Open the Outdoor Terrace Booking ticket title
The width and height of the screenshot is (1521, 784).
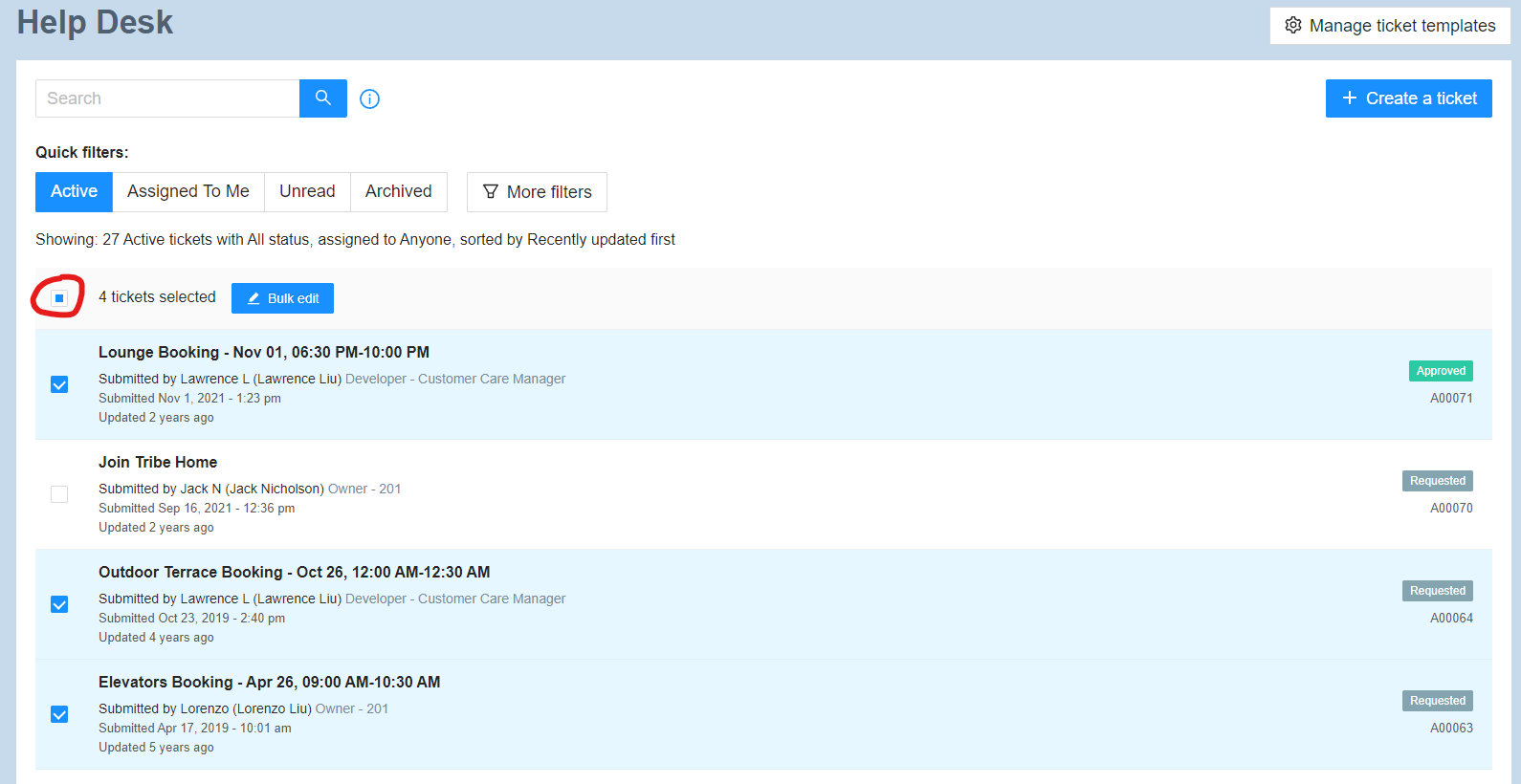pos(294,572)
